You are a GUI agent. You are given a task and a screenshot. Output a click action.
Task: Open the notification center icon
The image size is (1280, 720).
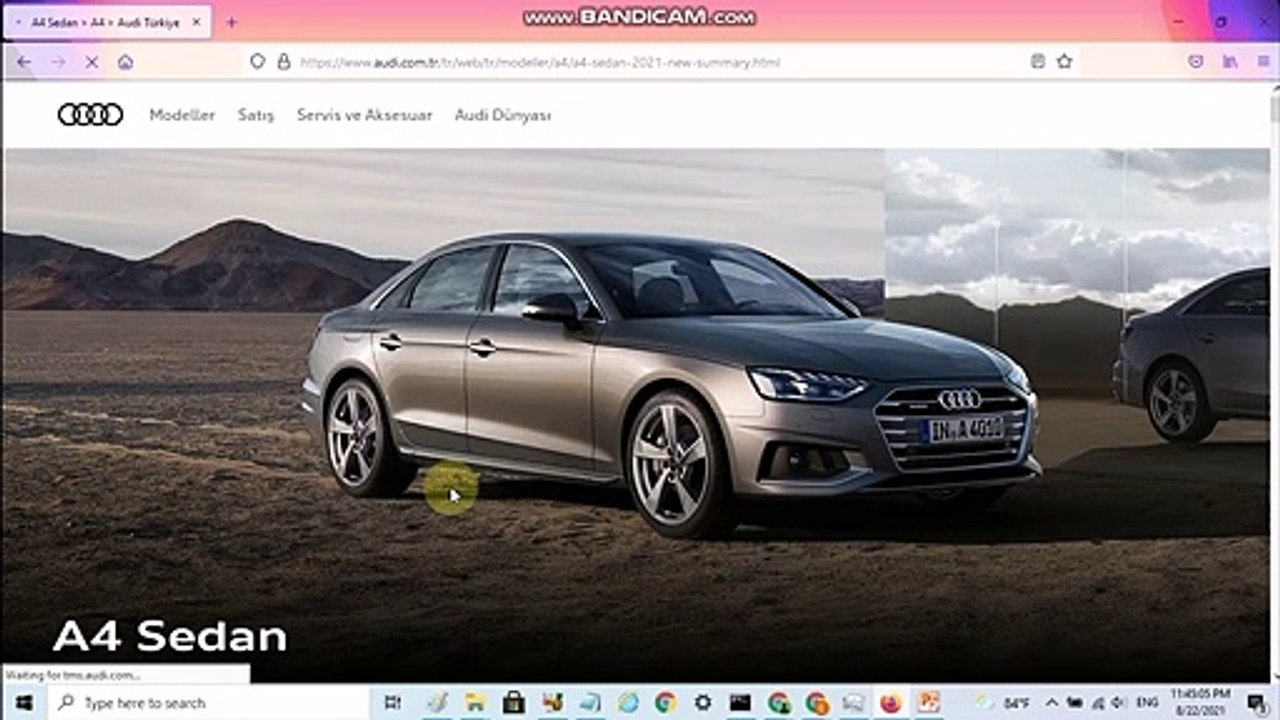1256,703
